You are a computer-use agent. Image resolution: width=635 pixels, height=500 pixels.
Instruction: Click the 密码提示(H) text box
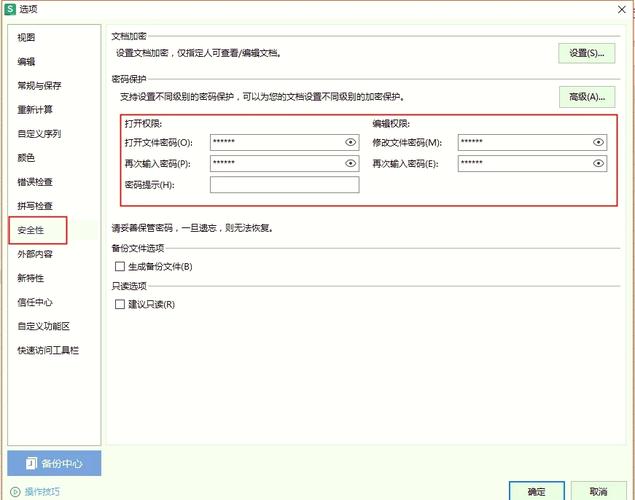coord(284,185)
